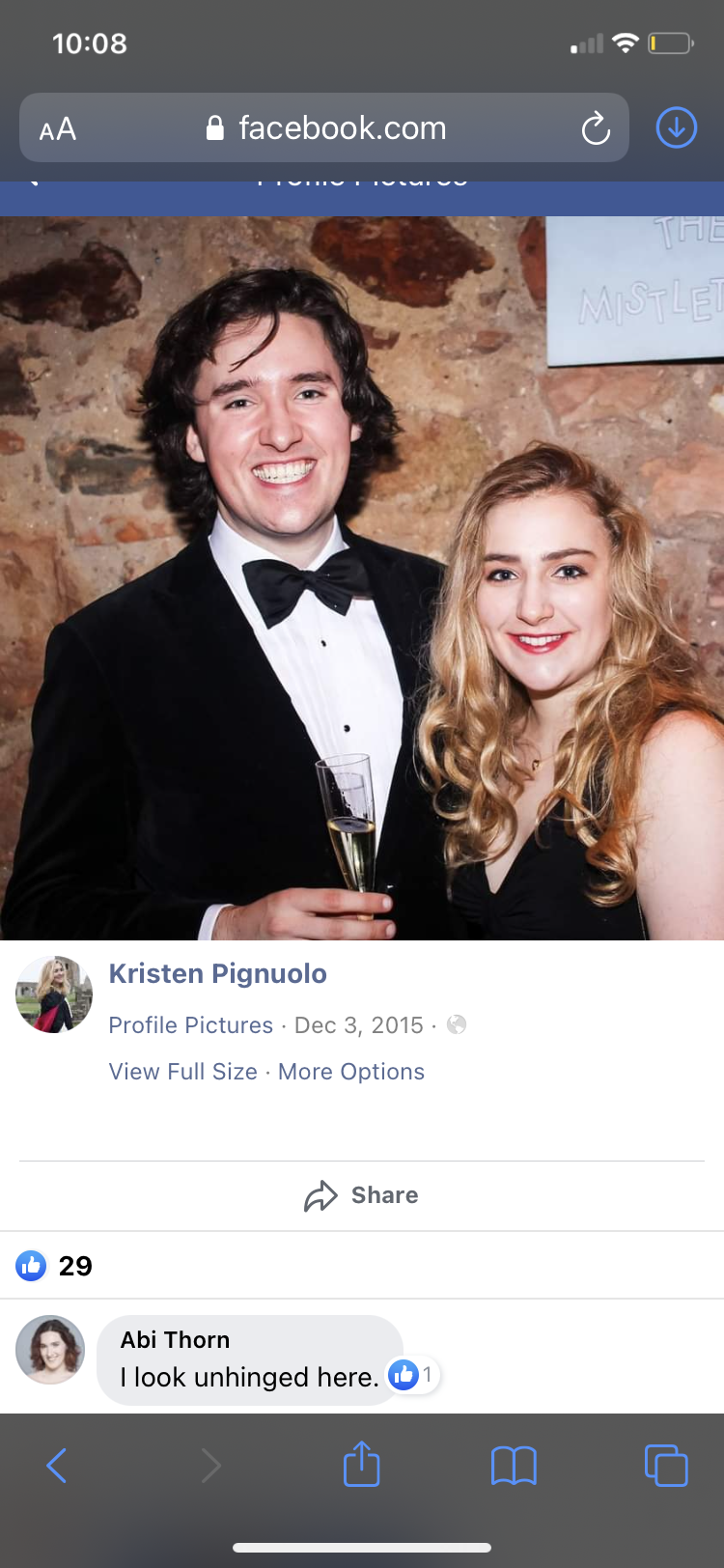Open the Safari share sheet icon
Image resolution: width=724 pixels, height=1568 pixels.
pos(362,1463)
